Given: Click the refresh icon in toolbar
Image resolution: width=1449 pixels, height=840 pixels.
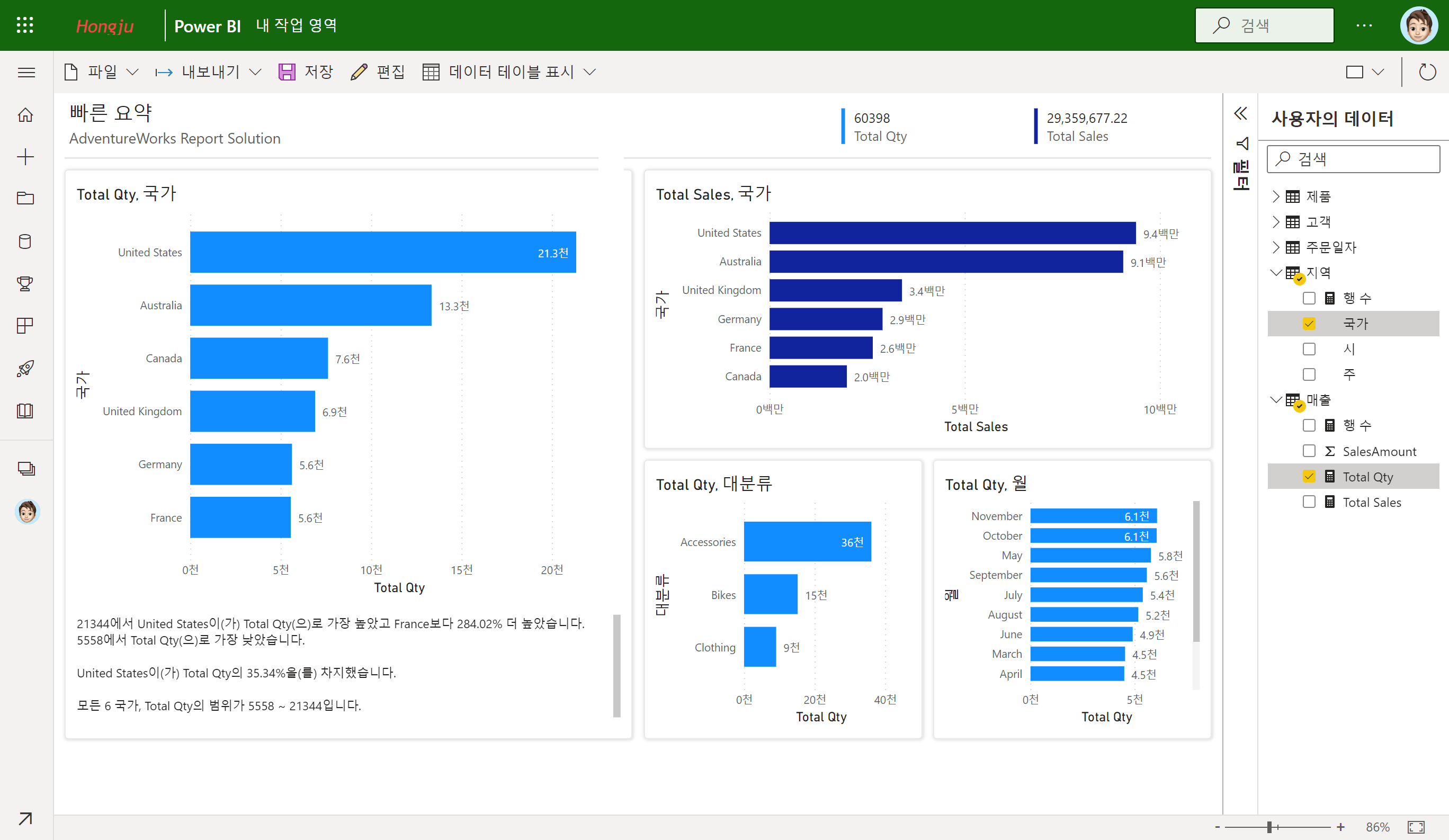Looking at the screenshot, I should click(1427, 73).
